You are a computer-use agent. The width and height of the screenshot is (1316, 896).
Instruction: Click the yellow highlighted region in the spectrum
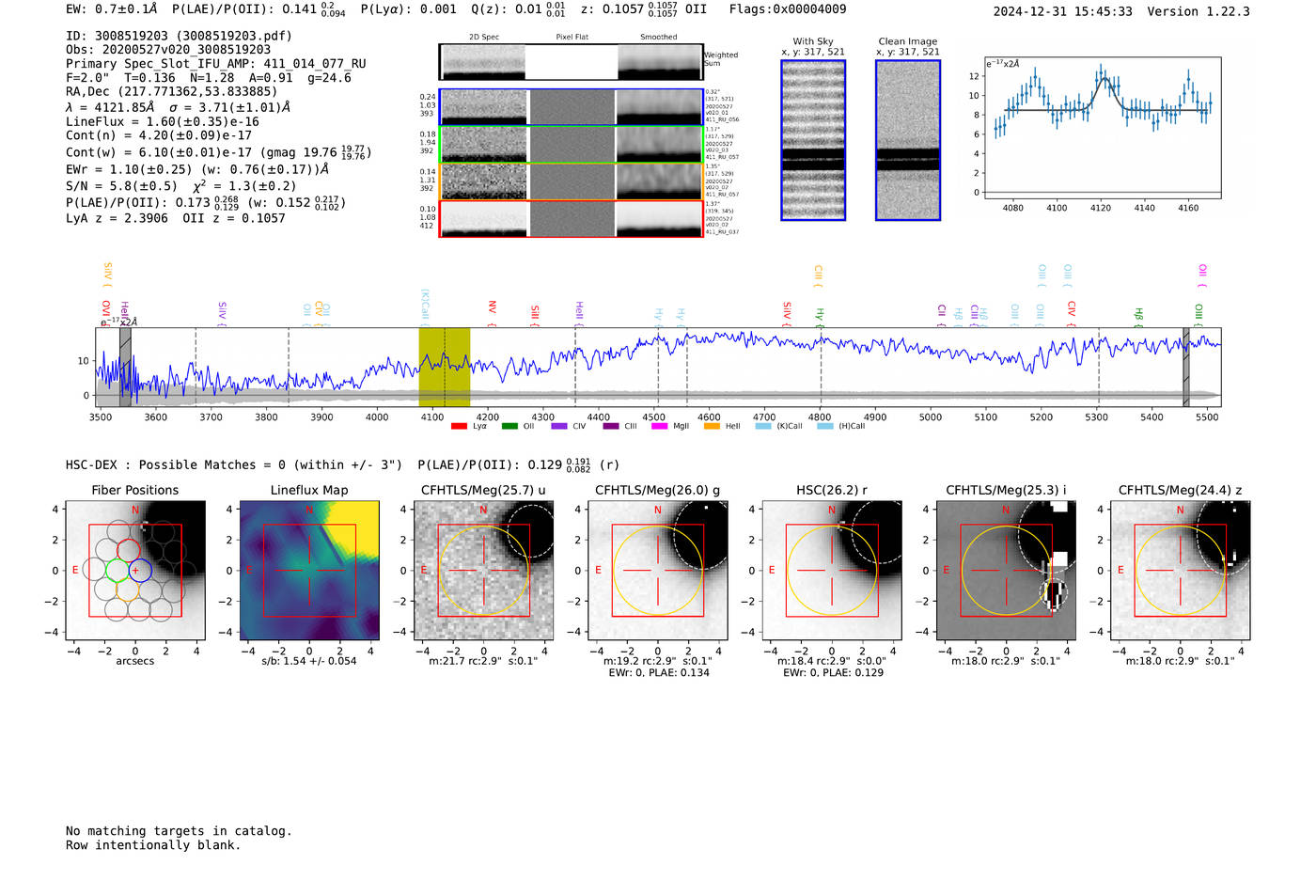(444, 367)
